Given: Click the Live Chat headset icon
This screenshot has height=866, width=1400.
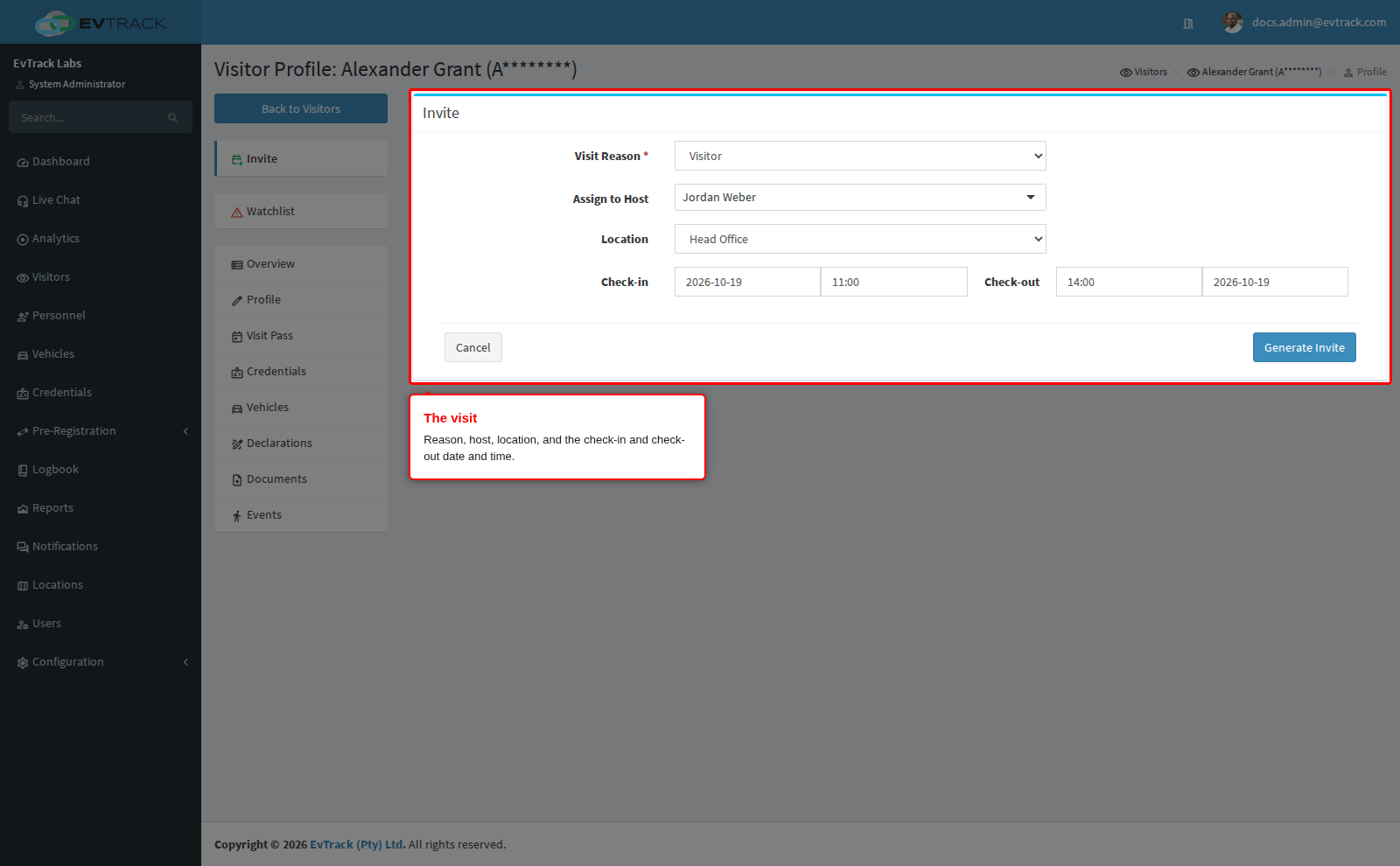Looking at the screenshot, I should tap(23, 201).
